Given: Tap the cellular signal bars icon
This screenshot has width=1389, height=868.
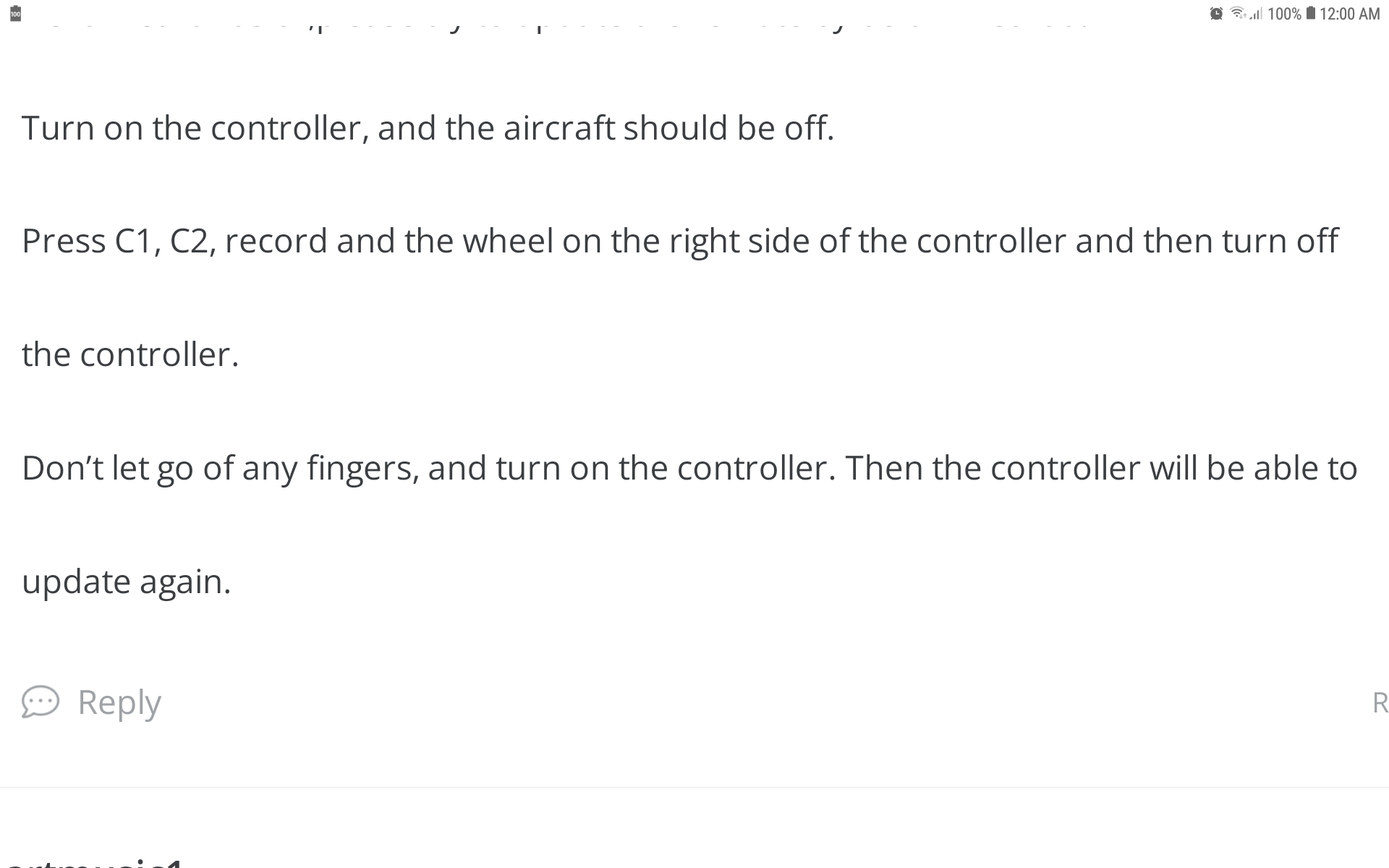Looking at the screenshot, I should (1256, 14).
